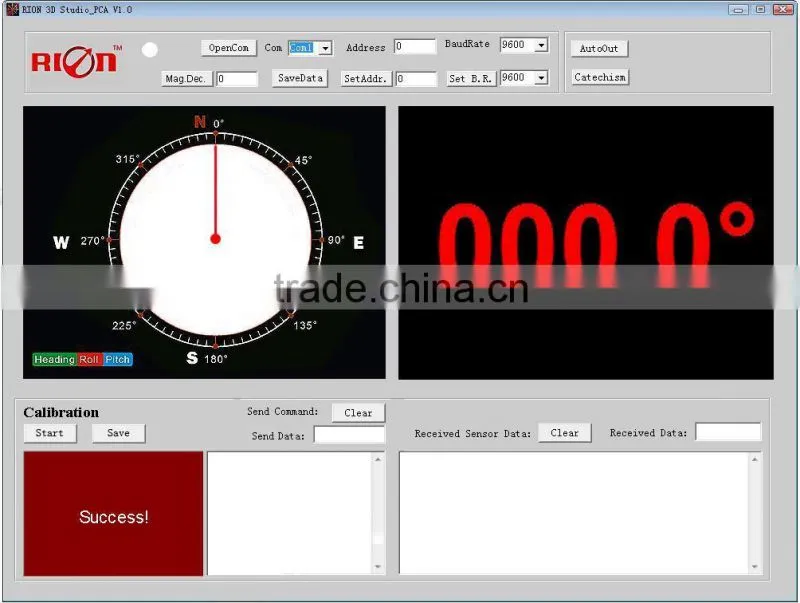Image resolution: width=800 pixels, height=603 pixels.
Task: Click the Success! calibration status panel
Action: pos(113,514)
